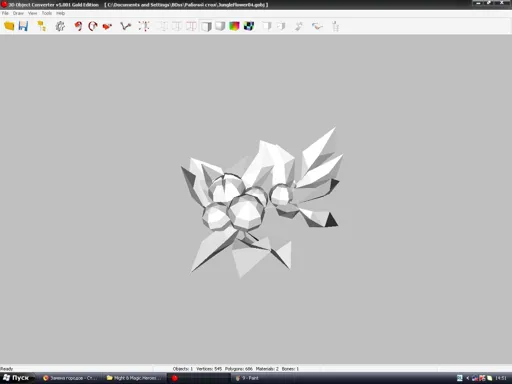This screenshot has width=512, height=384.
Task: Open the Tools menu
Action: [x=47, y=13]
